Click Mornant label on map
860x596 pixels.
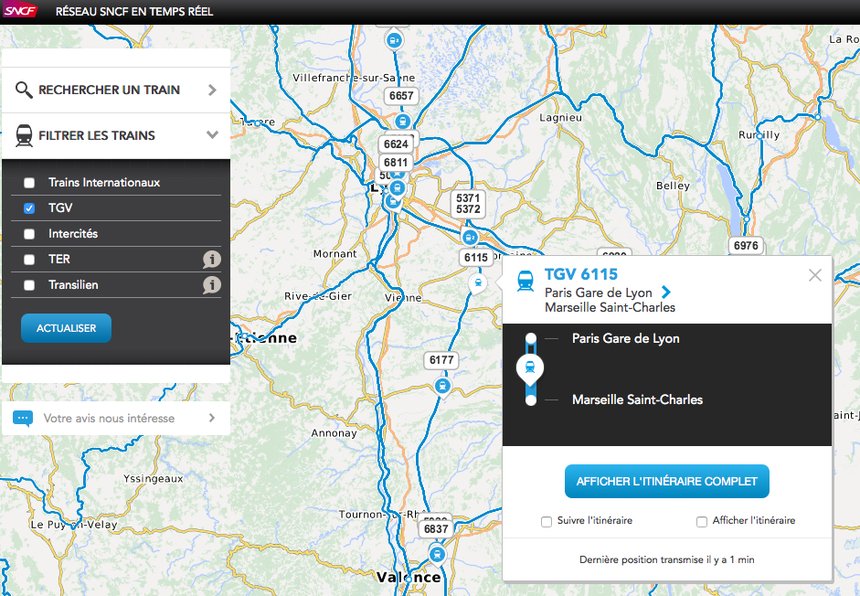[335, 254]
